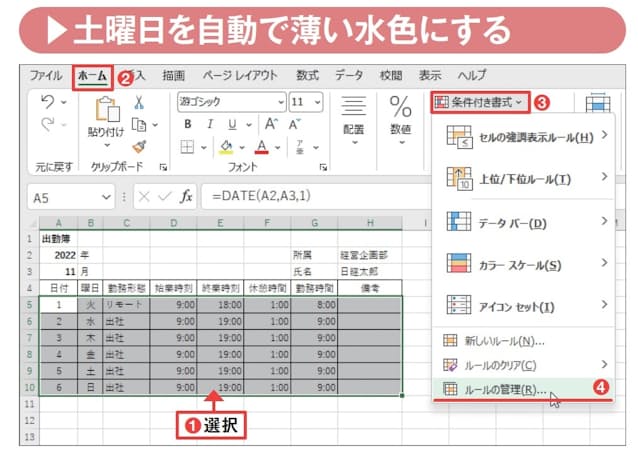Viewport: 638px width, 451px height.
Task: Choose ルールの管理 menu item
Action: point(524,390)
